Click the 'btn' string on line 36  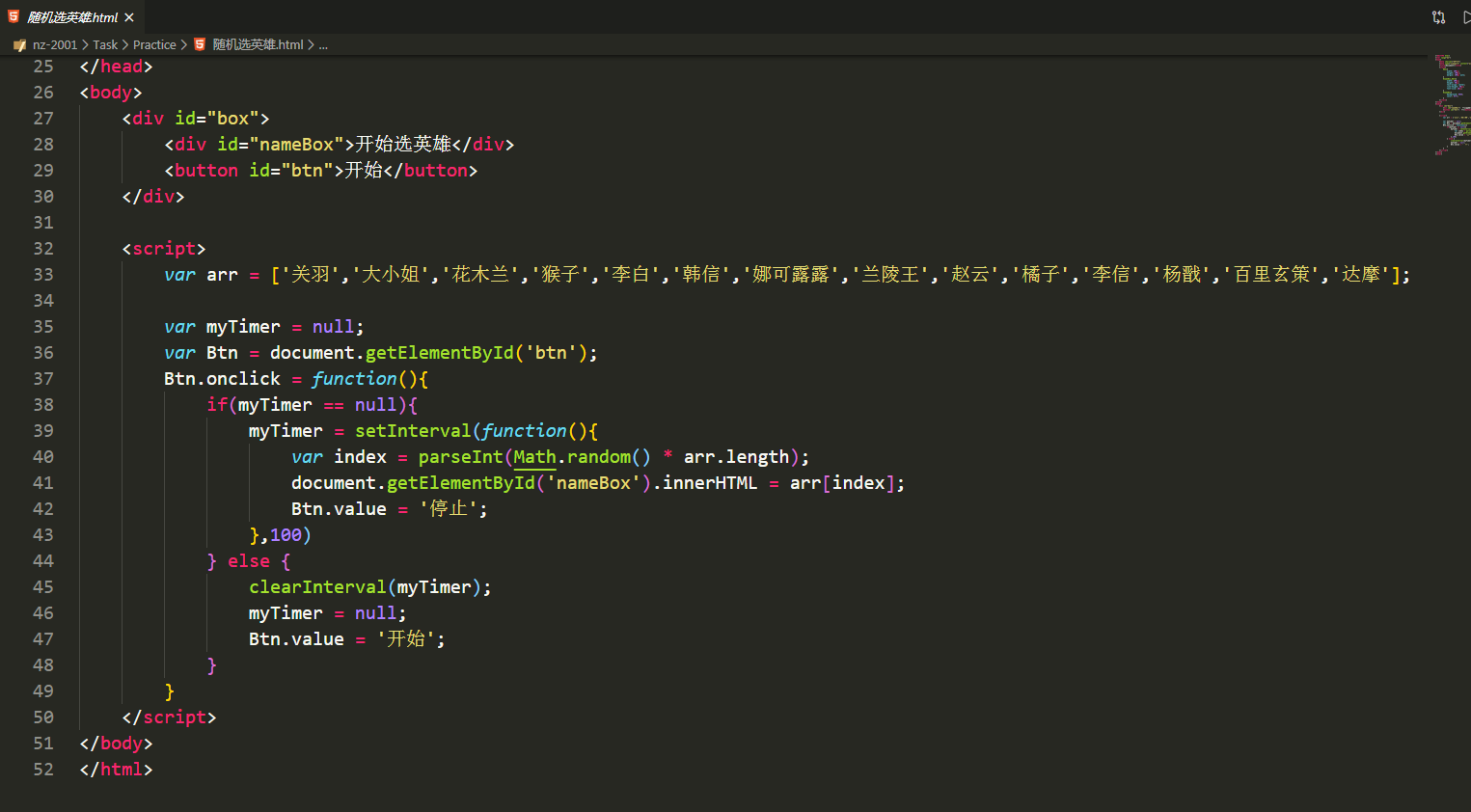pos(551,353)
